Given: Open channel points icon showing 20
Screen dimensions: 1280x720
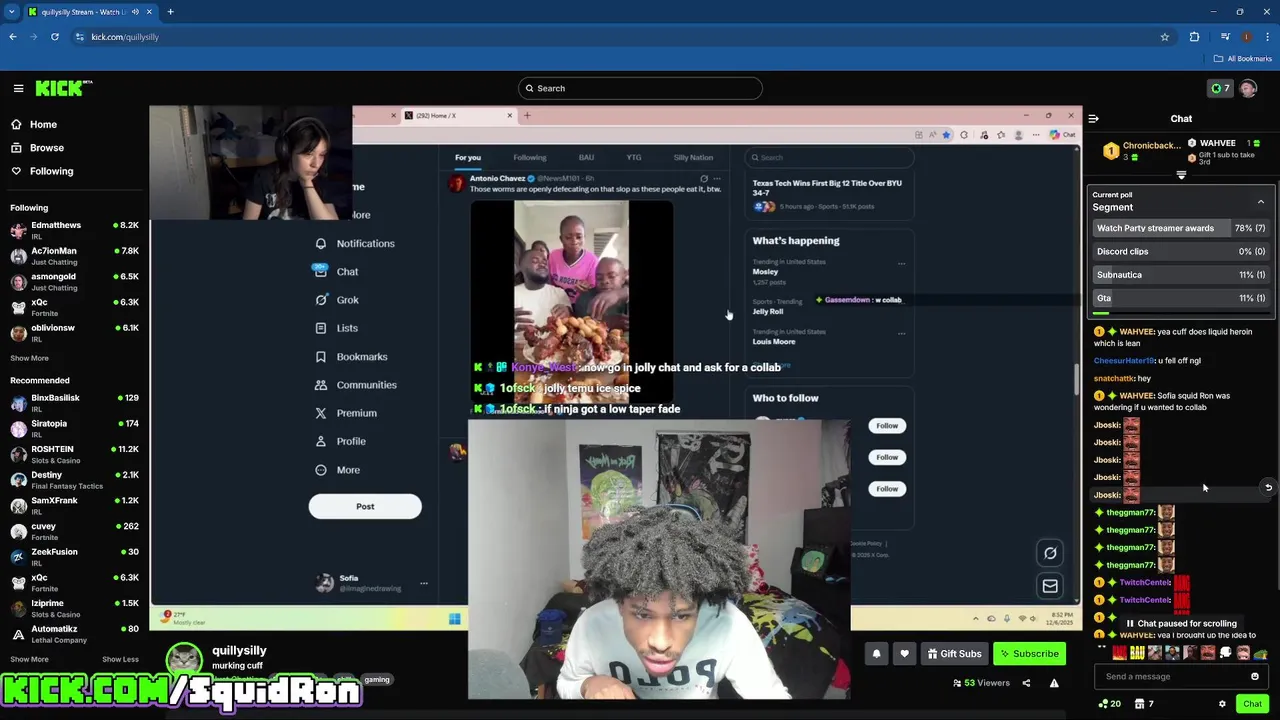Looking at the screenshot, I should (x=1109, y=704).
